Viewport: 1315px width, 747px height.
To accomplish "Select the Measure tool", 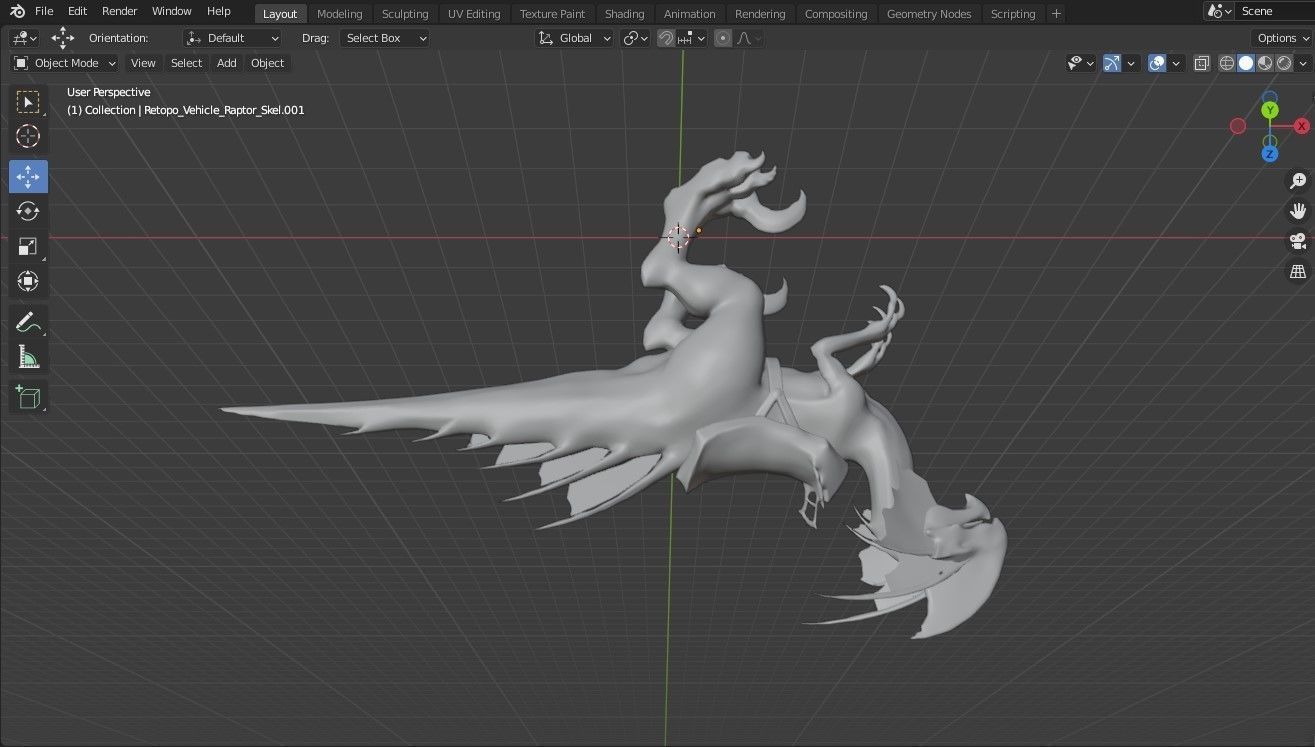I will click(x=28, y=356).
